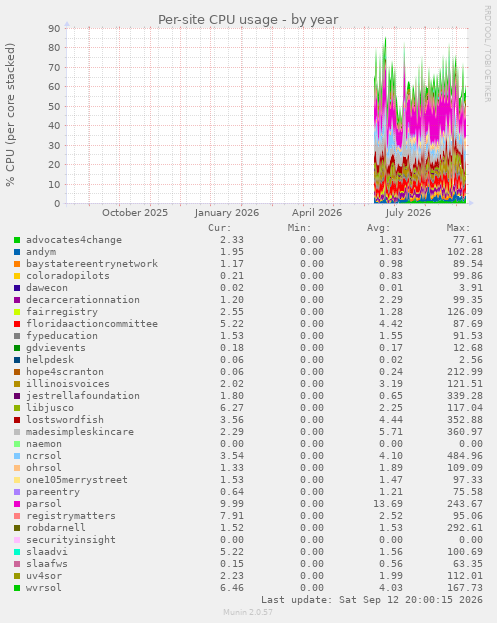Click the chart title 'Per-site CPU usage - by year'
The image size is (497, 623).
coord(248,19)
